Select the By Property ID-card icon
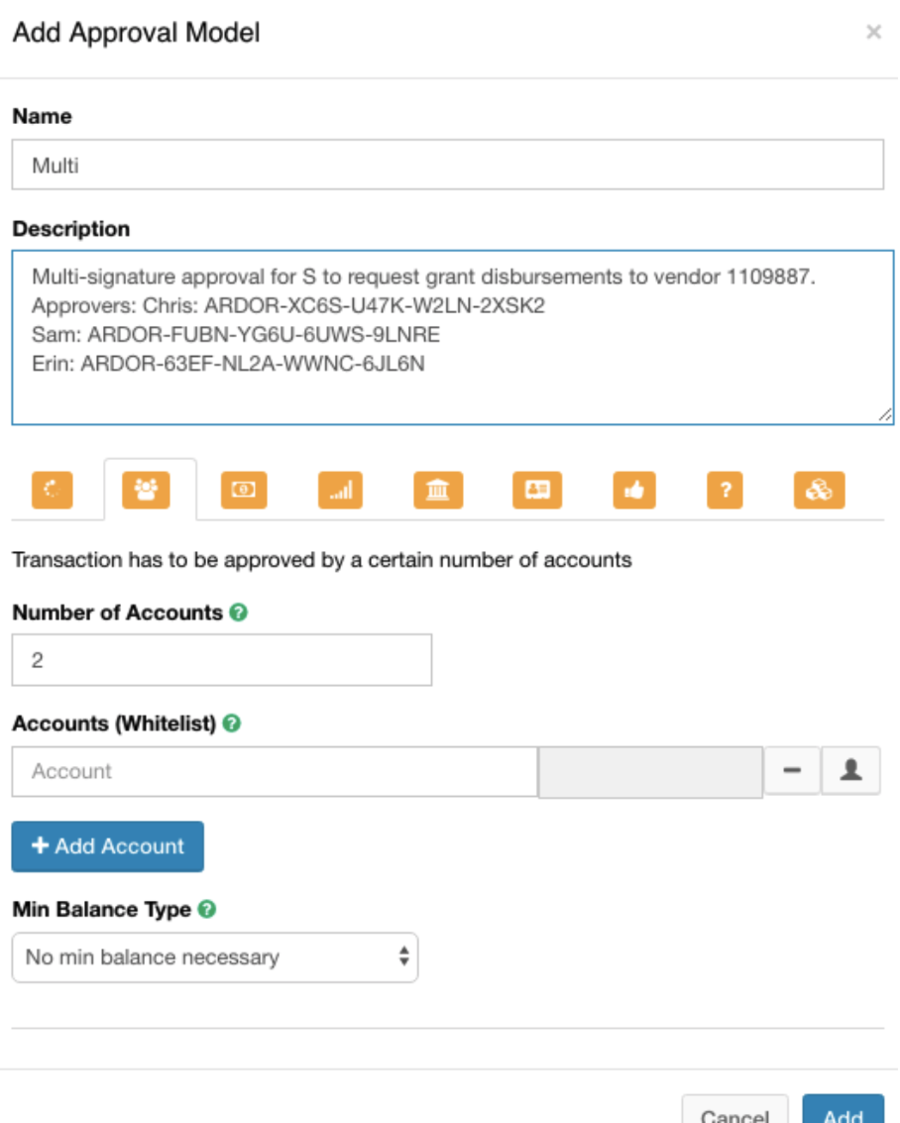The width and height of the screenshot is (900, 1123). [537, 490]
